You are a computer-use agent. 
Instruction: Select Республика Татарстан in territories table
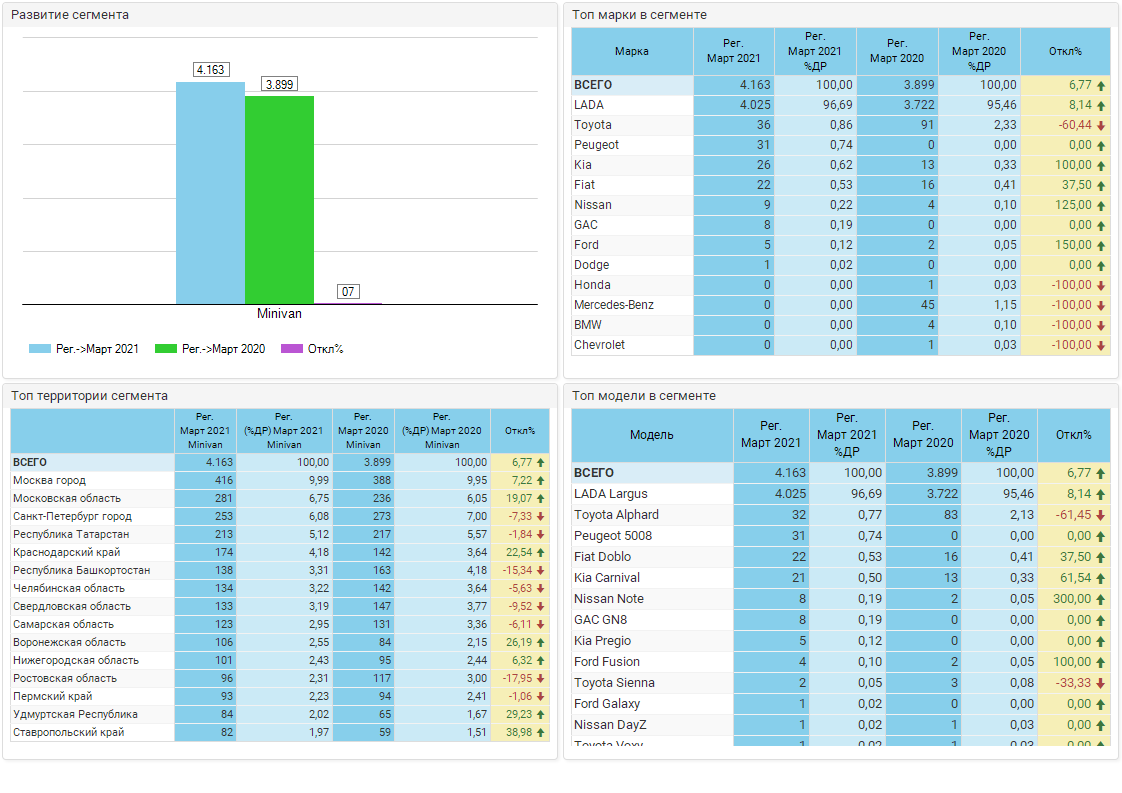(x=71, y=535)
